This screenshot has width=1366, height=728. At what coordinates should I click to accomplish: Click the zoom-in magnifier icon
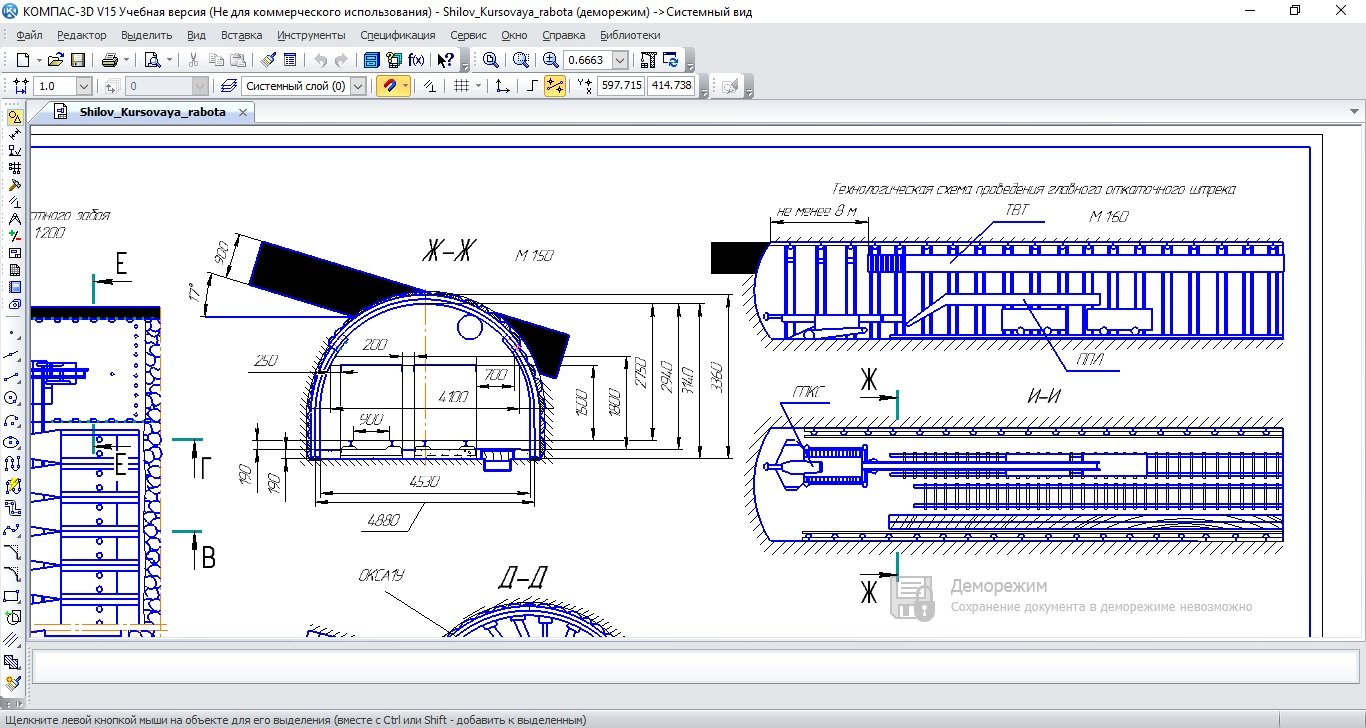pos(550,60)
